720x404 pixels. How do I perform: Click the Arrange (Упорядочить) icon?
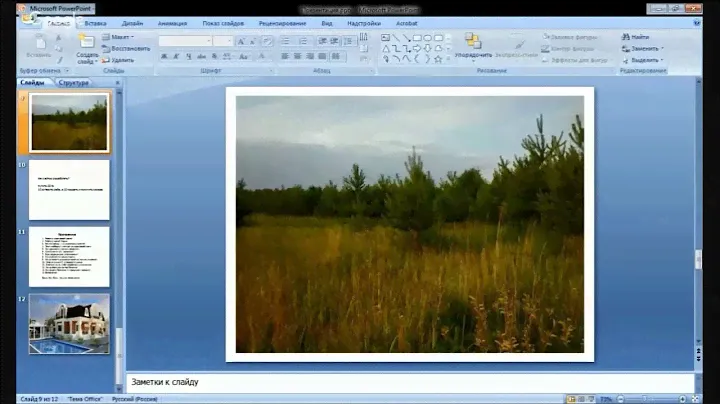(x=473, y=42)
